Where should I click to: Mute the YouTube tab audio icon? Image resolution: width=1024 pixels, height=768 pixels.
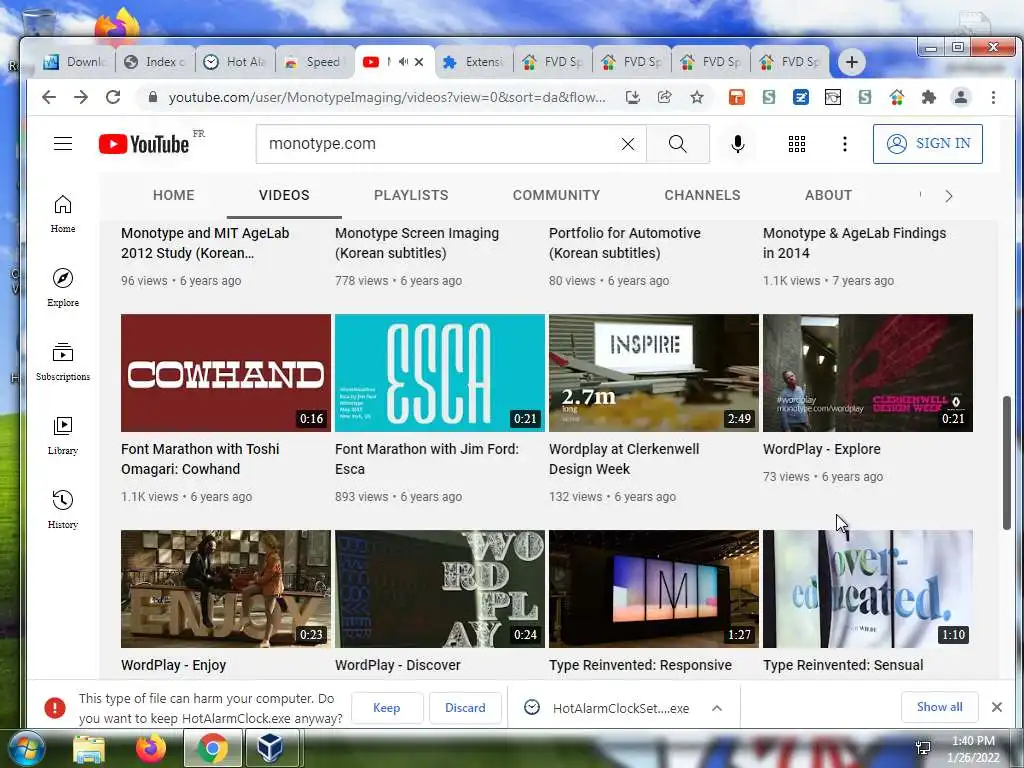[404, 62]
